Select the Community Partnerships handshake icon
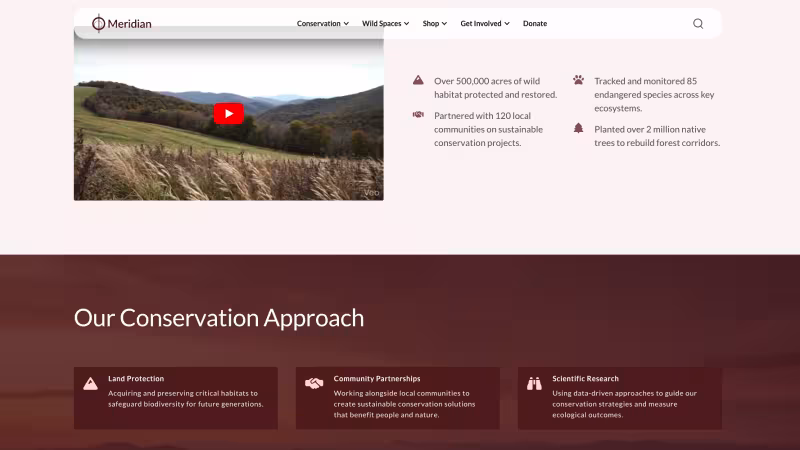The image size is (800, 450). tap(314, 383)
